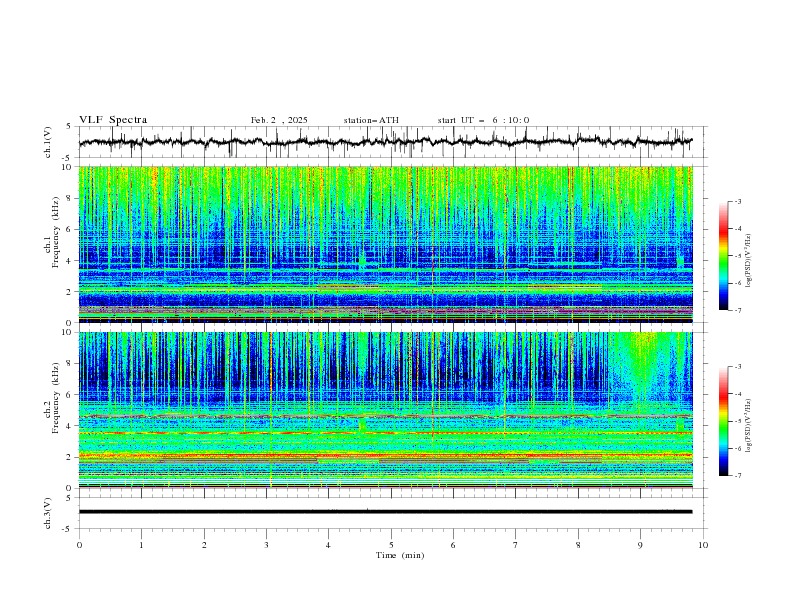
Task: Click the flat ch.3 voltage trace
Action: click(x=385, y=512)
